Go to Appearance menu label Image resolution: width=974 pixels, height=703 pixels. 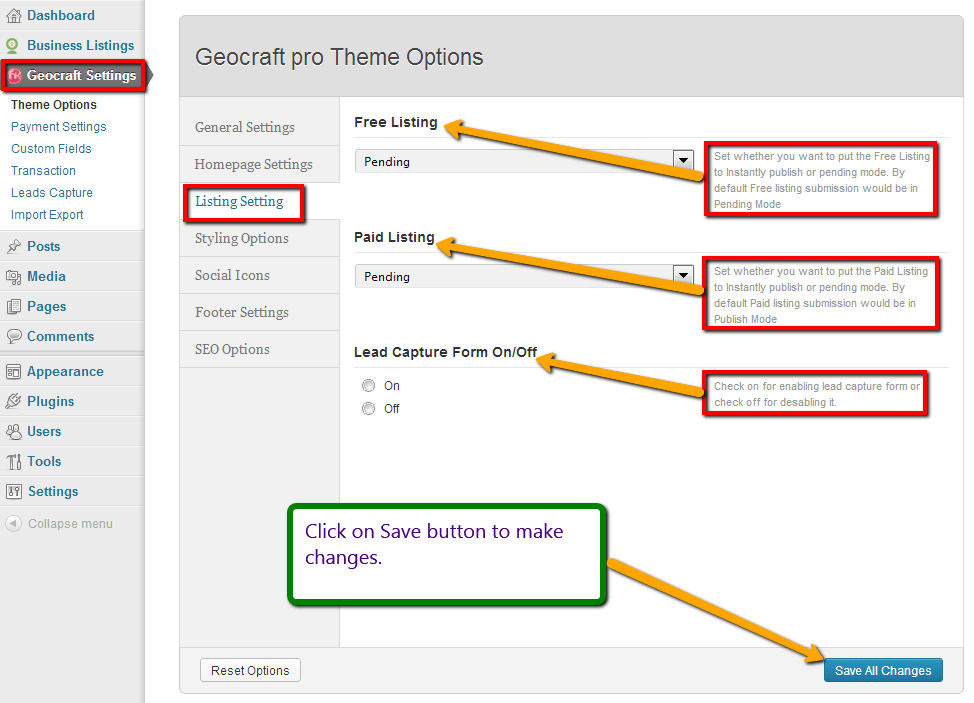point(65,372)
